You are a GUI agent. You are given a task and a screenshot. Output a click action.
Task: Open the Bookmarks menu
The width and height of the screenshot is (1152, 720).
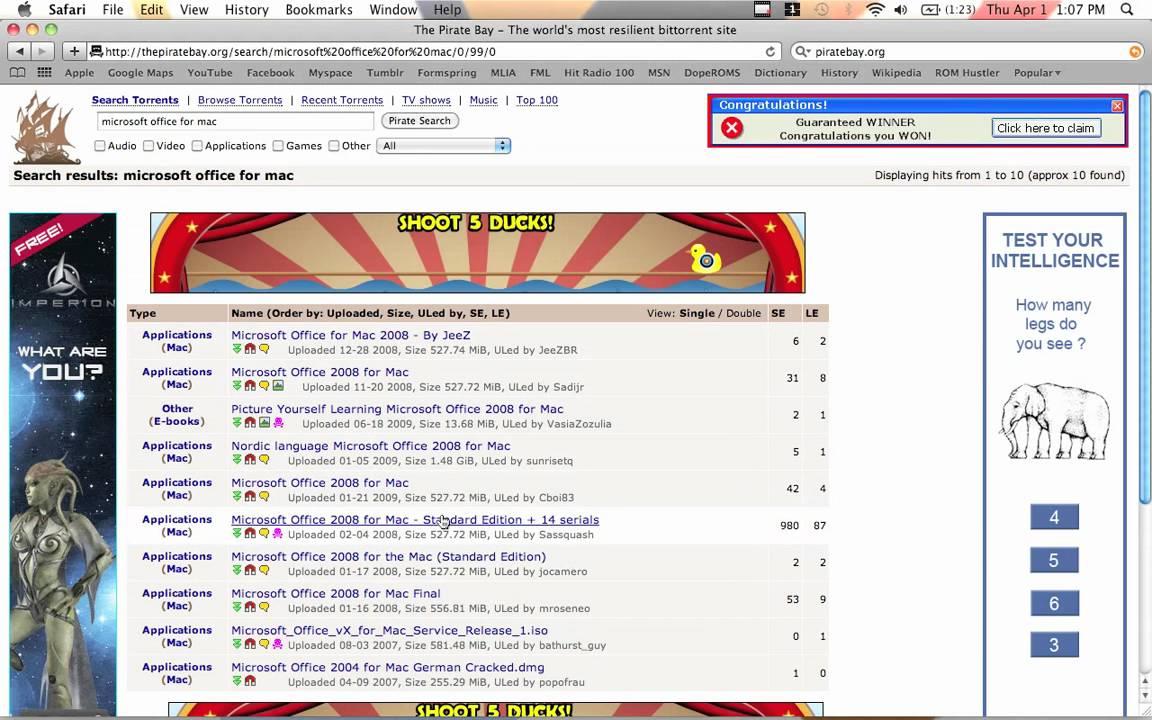(319, 10)
